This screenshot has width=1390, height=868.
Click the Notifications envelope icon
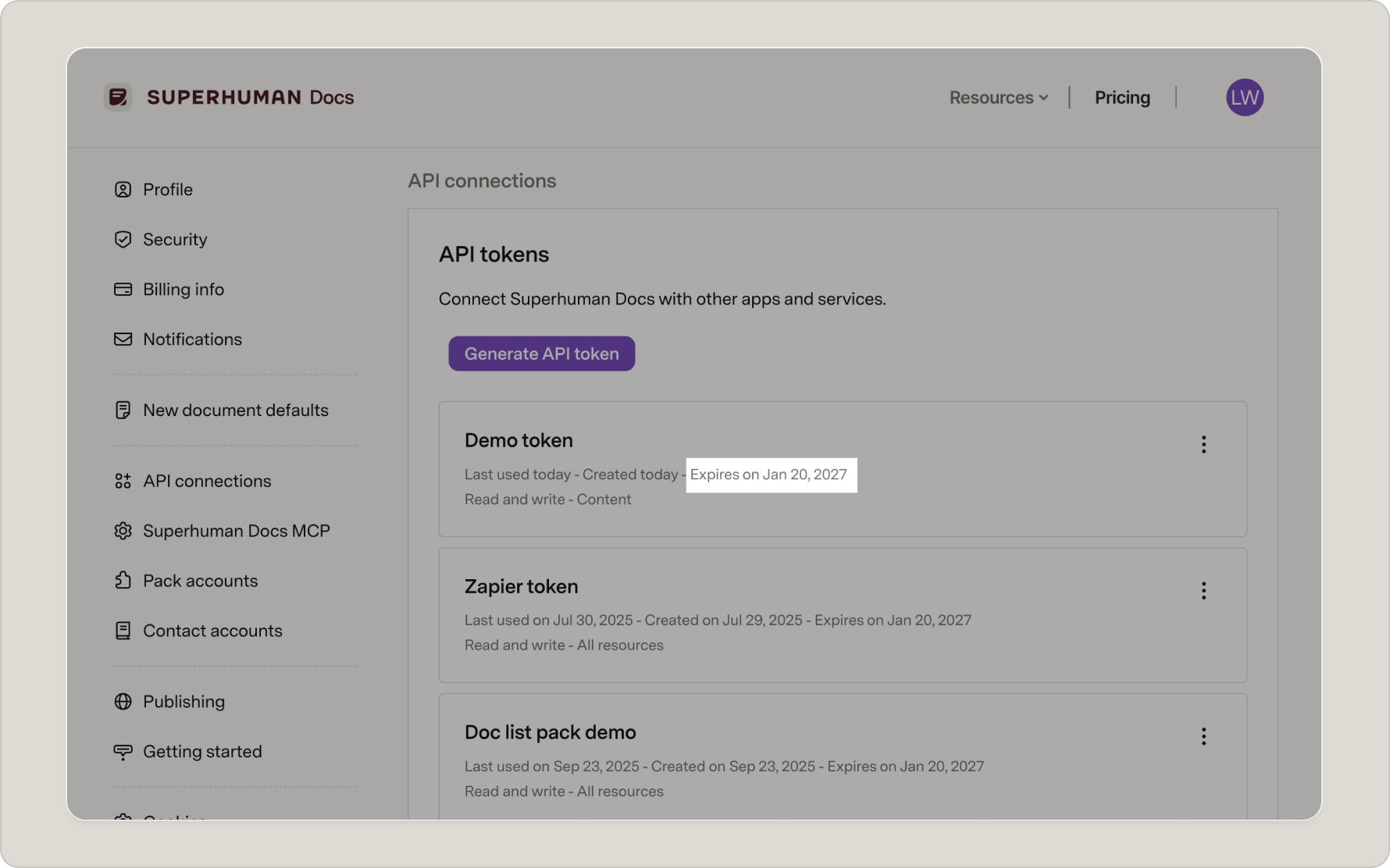[x=123, y=340]
